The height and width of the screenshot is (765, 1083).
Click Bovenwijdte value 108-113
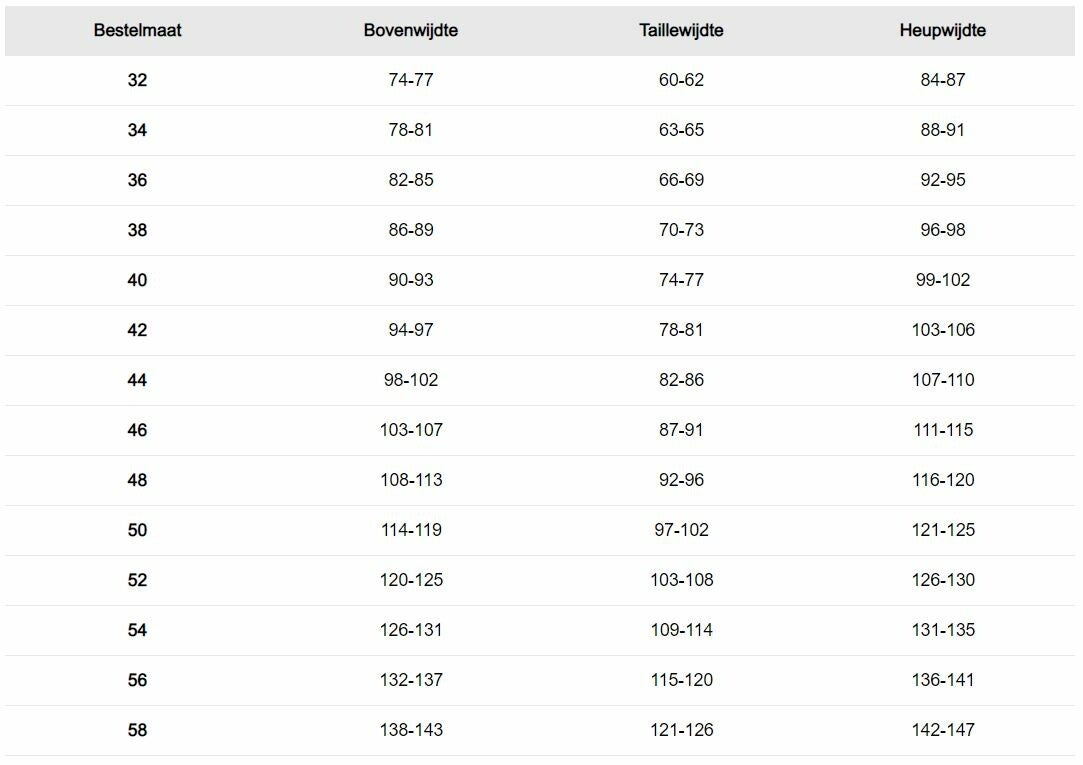(411, 480)
